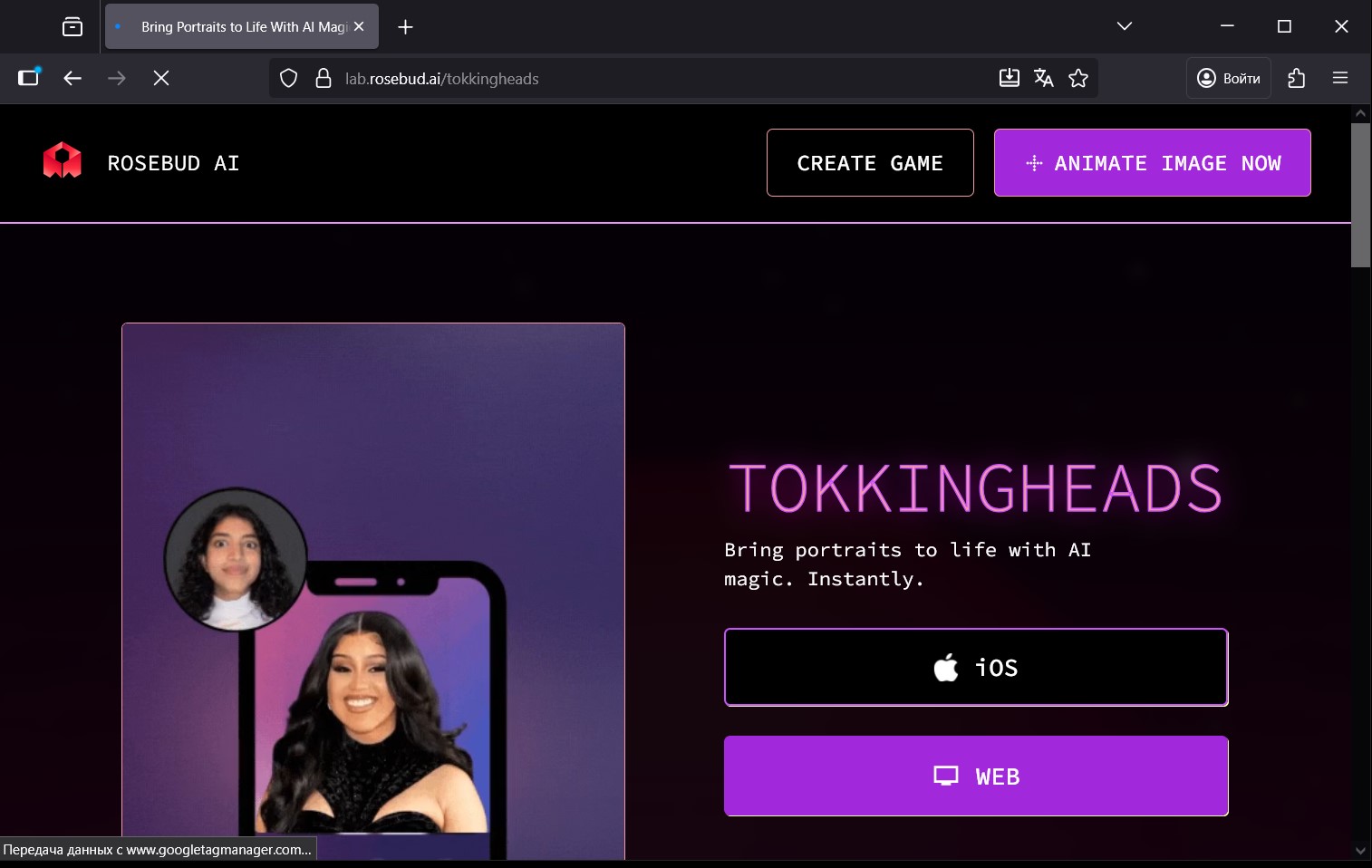Click the install/download page icon in the address bar
Screen dimensions: 1372x868
pyautogui.click(x=1009, y=78)
